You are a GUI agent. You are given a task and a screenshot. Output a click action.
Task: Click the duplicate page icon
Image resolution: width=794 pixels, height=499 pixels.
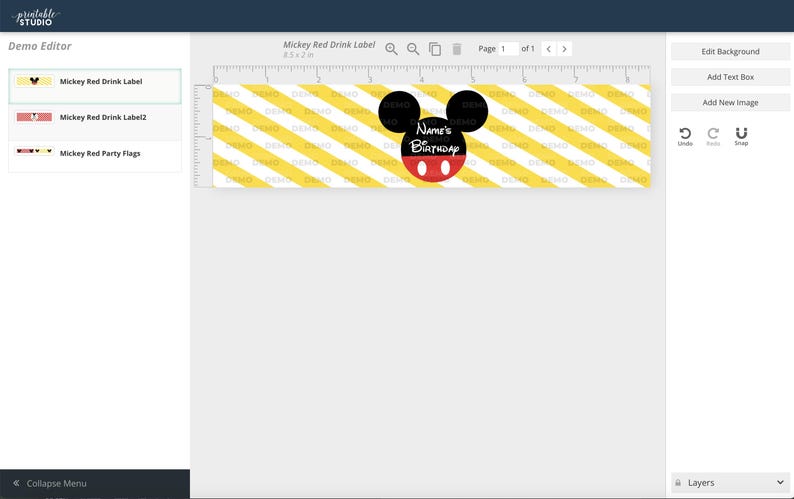(x=435, y=49)
